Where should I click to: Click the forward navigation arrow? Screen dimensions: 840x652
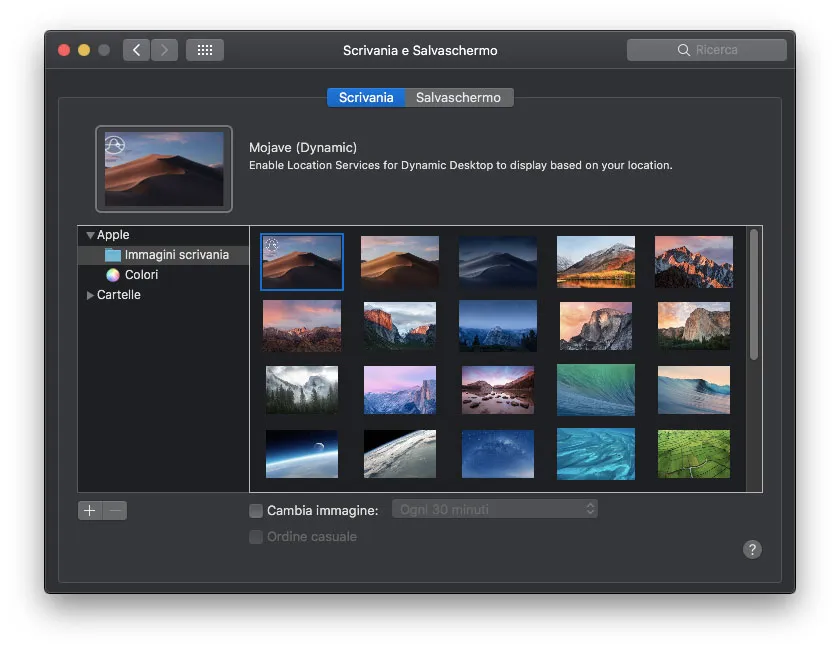pos(163,49)
